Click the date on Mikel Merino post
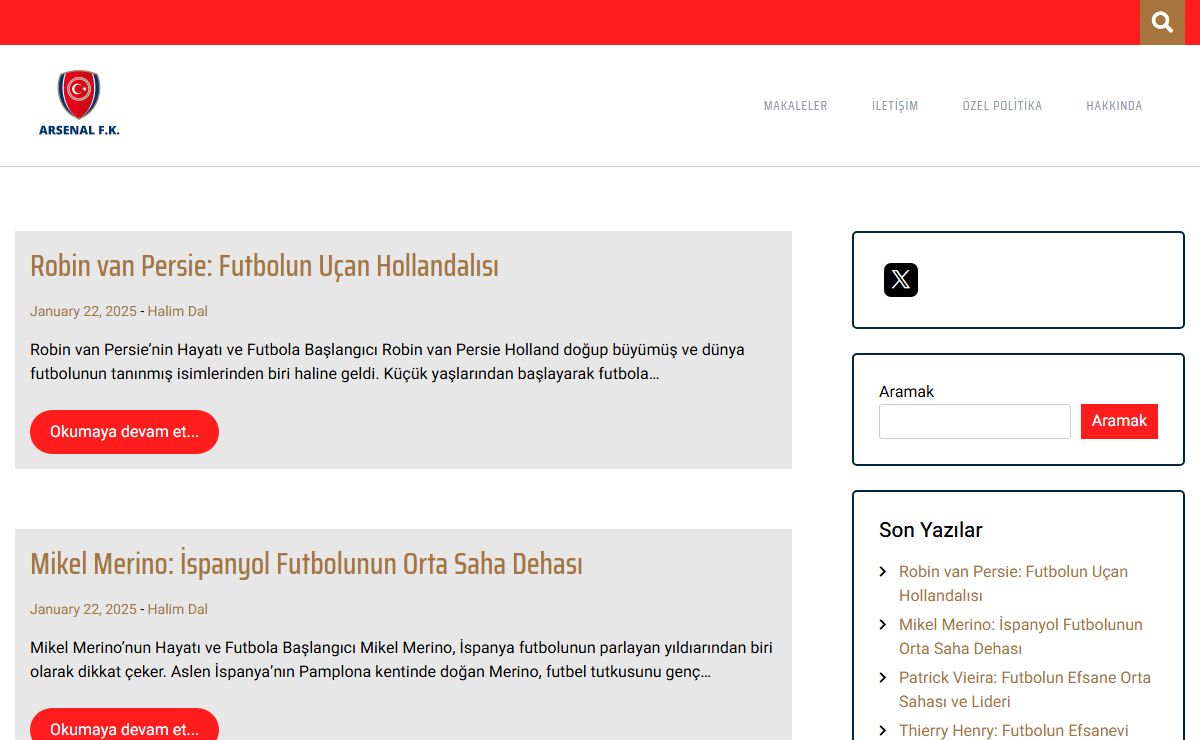1200x740 pixels. pos(83,609)
